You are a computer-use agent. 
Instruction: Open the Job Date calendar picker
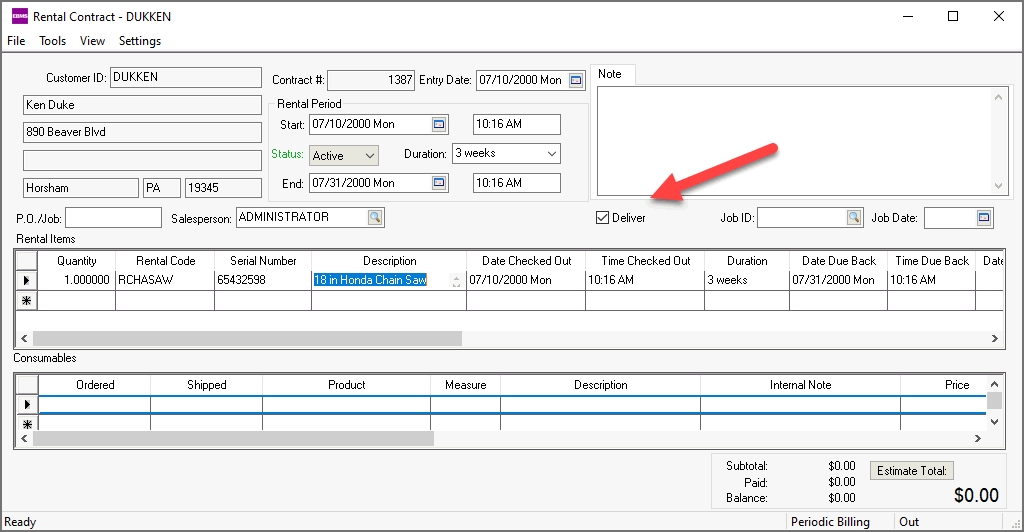[984, 217]
